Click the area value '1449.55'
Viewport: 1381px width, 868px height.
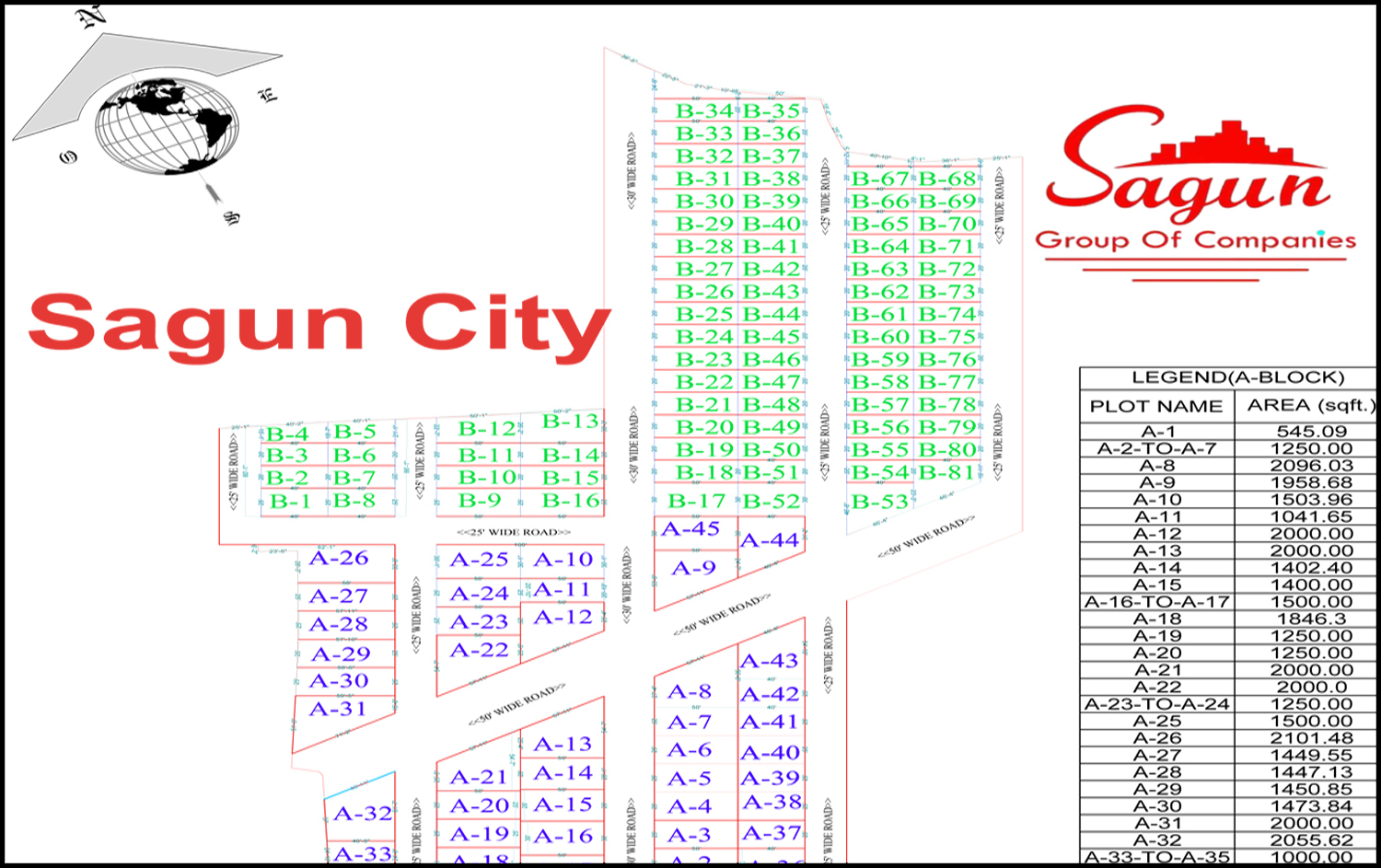[1311, 755]
